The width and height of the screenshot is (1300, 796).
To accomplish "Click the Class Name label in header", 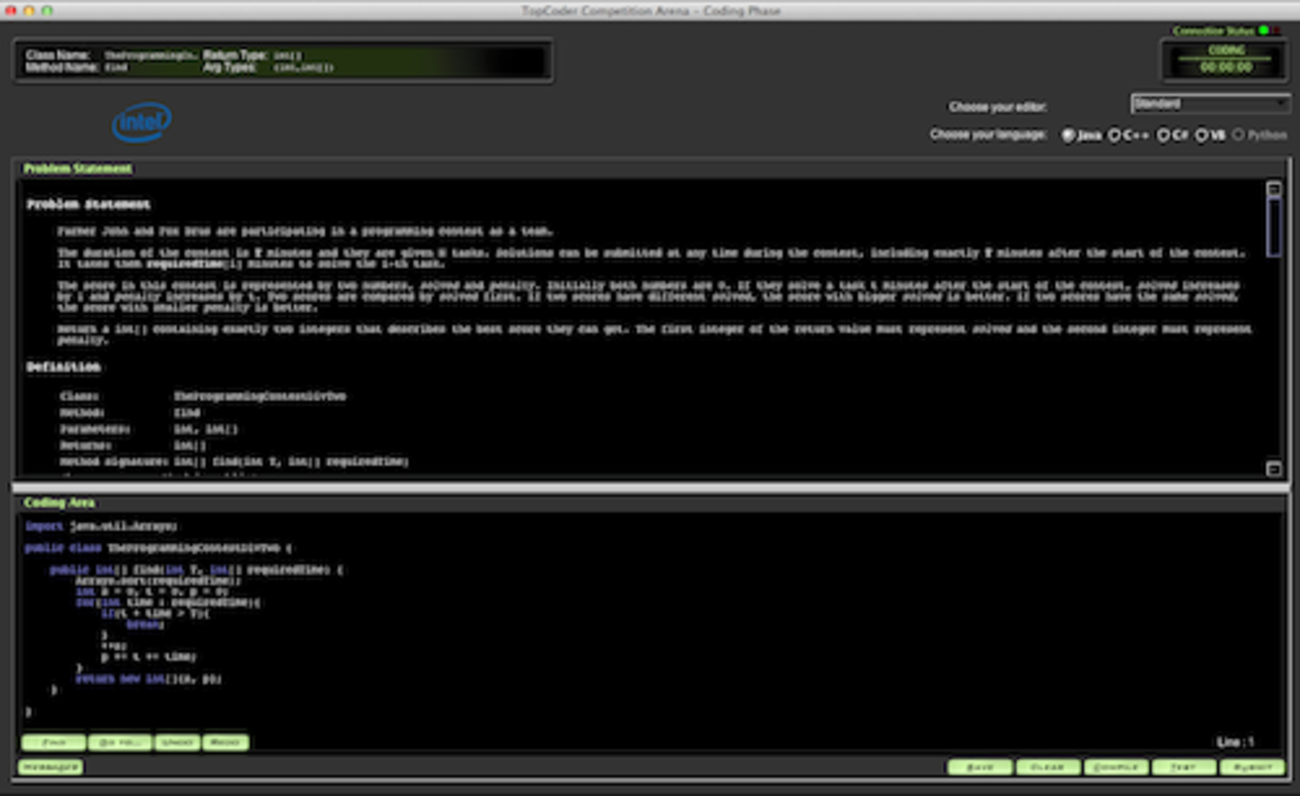I will point(58,55).
